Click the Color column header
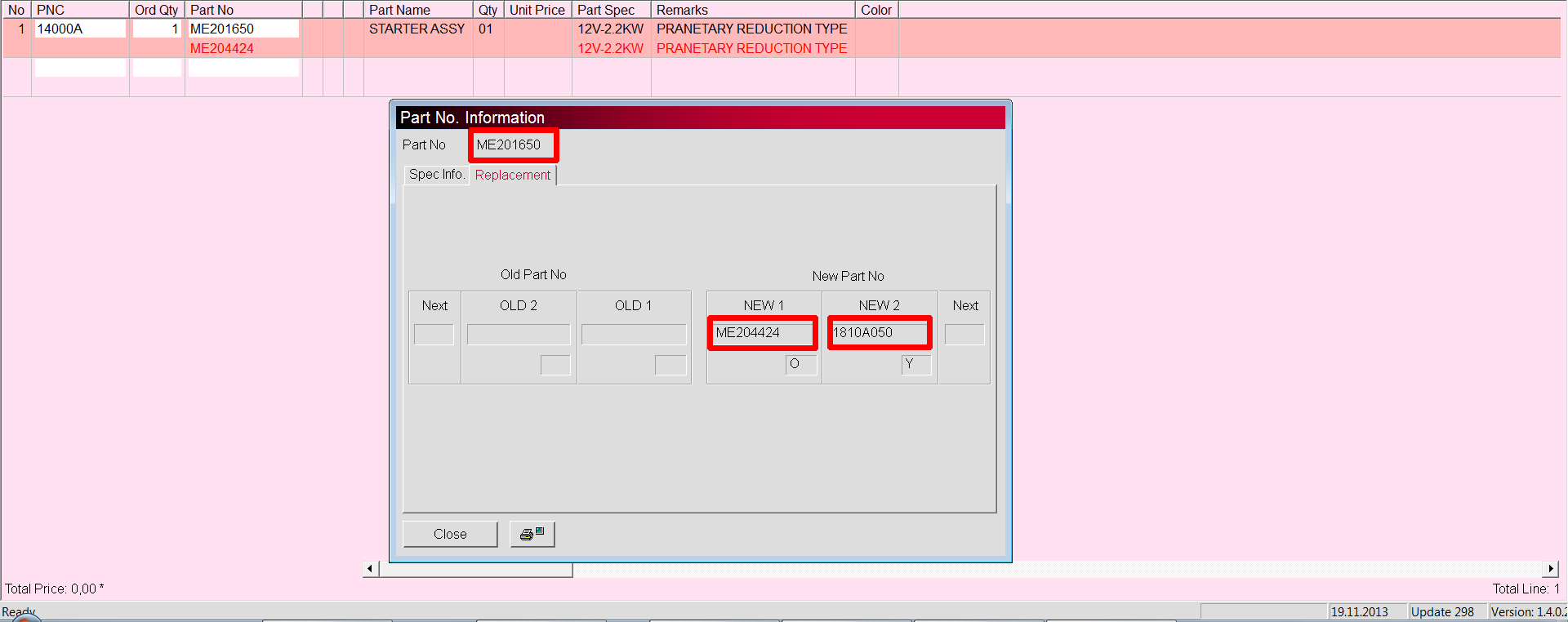 [x=877, y=10]
